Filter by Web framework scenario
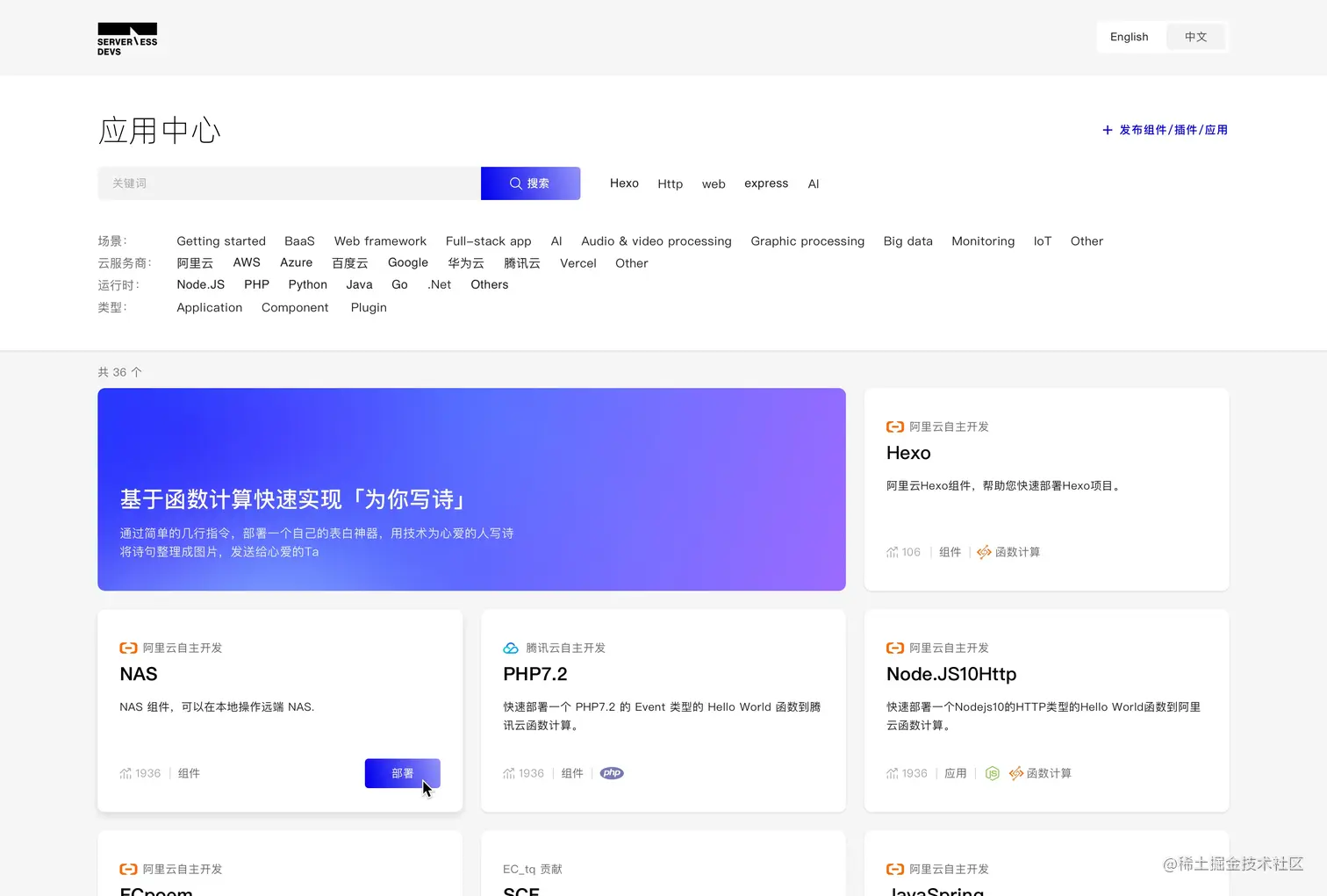This screenshot has height=896, width=1327. 380,241
